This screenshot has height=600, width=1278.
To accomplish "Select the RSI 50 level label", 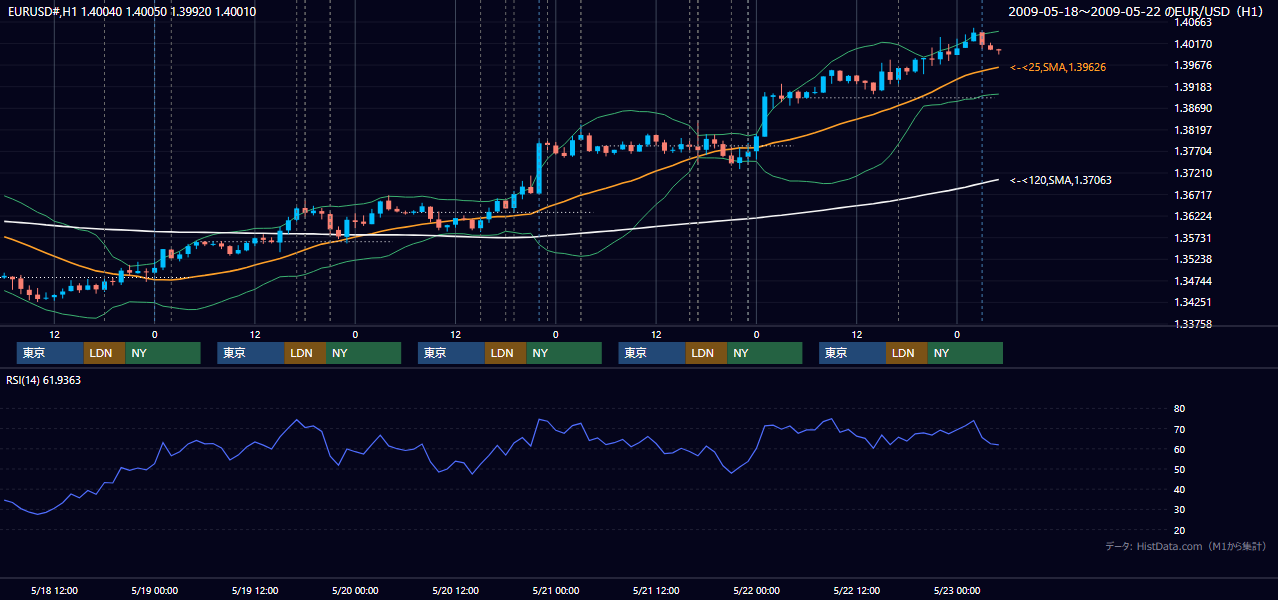I will 1179,469.
